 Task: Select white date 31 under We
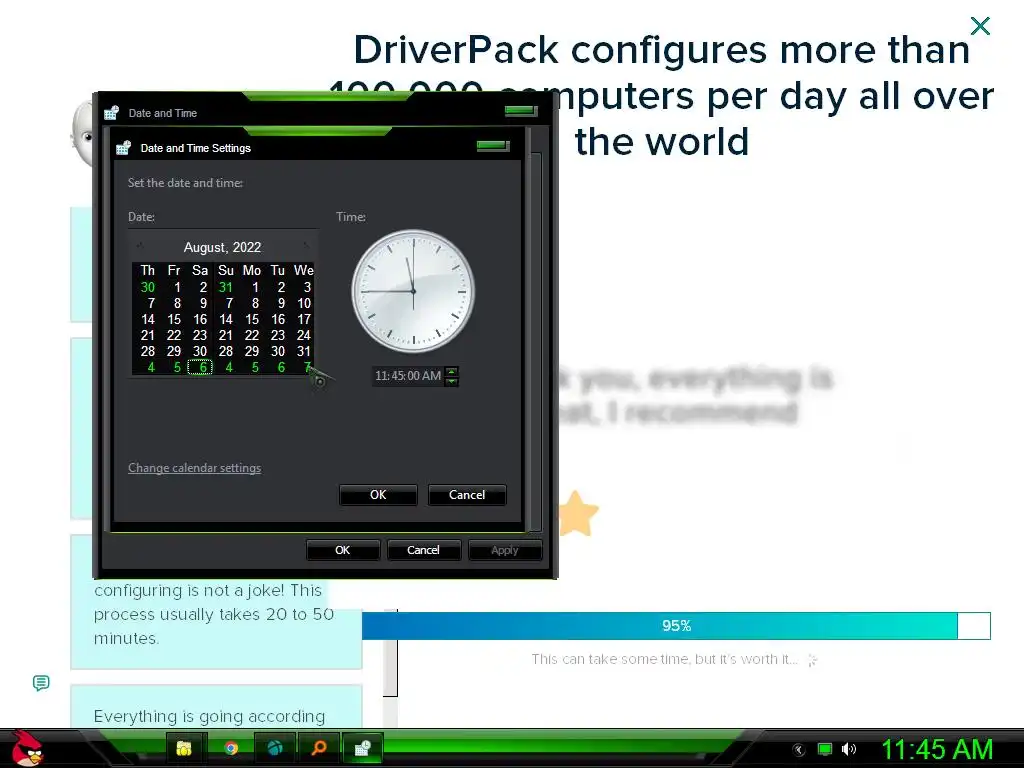(304, 351)
